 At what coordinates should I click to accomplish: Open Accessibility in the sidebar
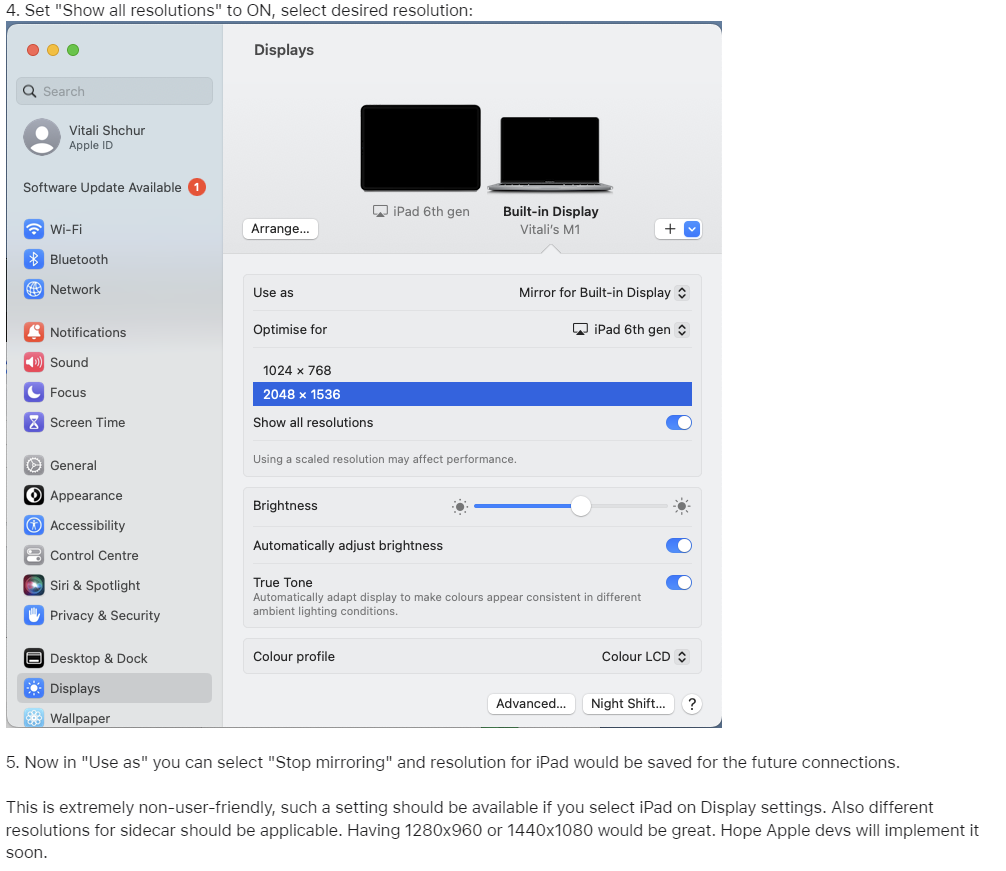tap(87, 525)
